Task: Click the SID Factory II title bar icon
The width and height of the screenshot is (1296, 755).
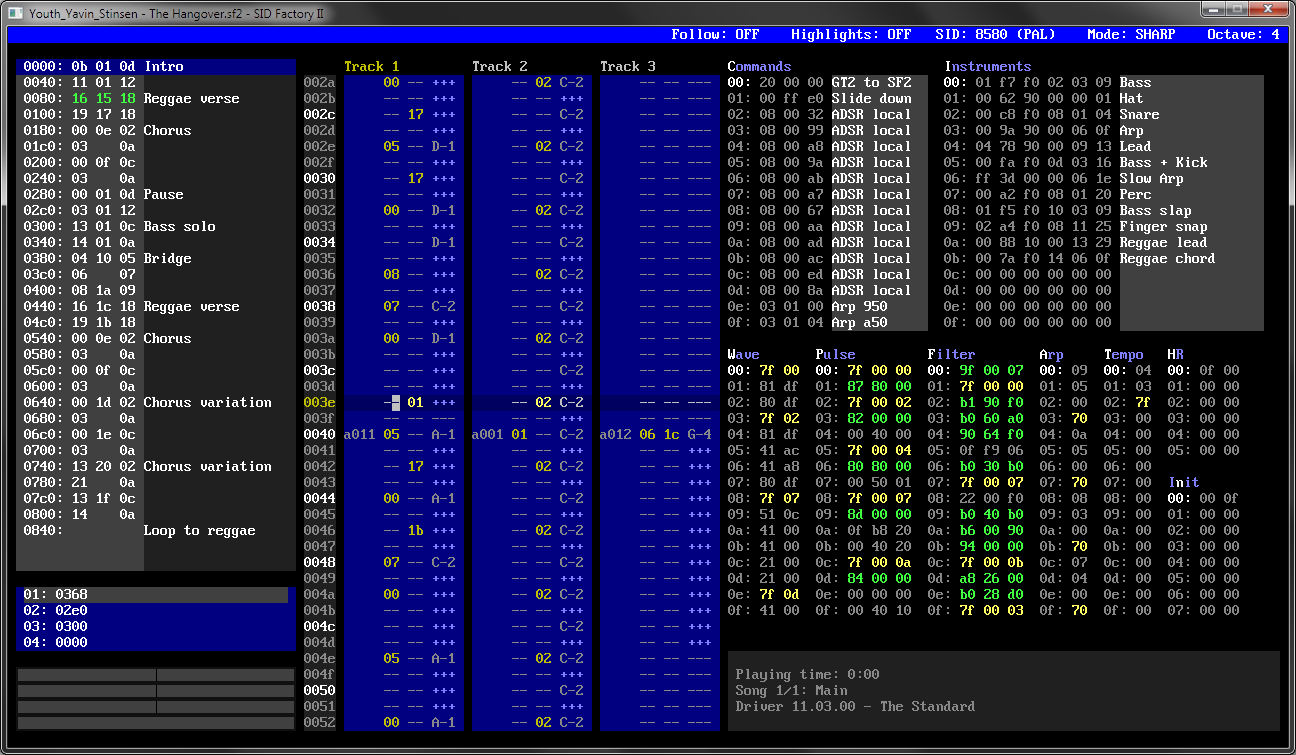Action: click(15, 13)
